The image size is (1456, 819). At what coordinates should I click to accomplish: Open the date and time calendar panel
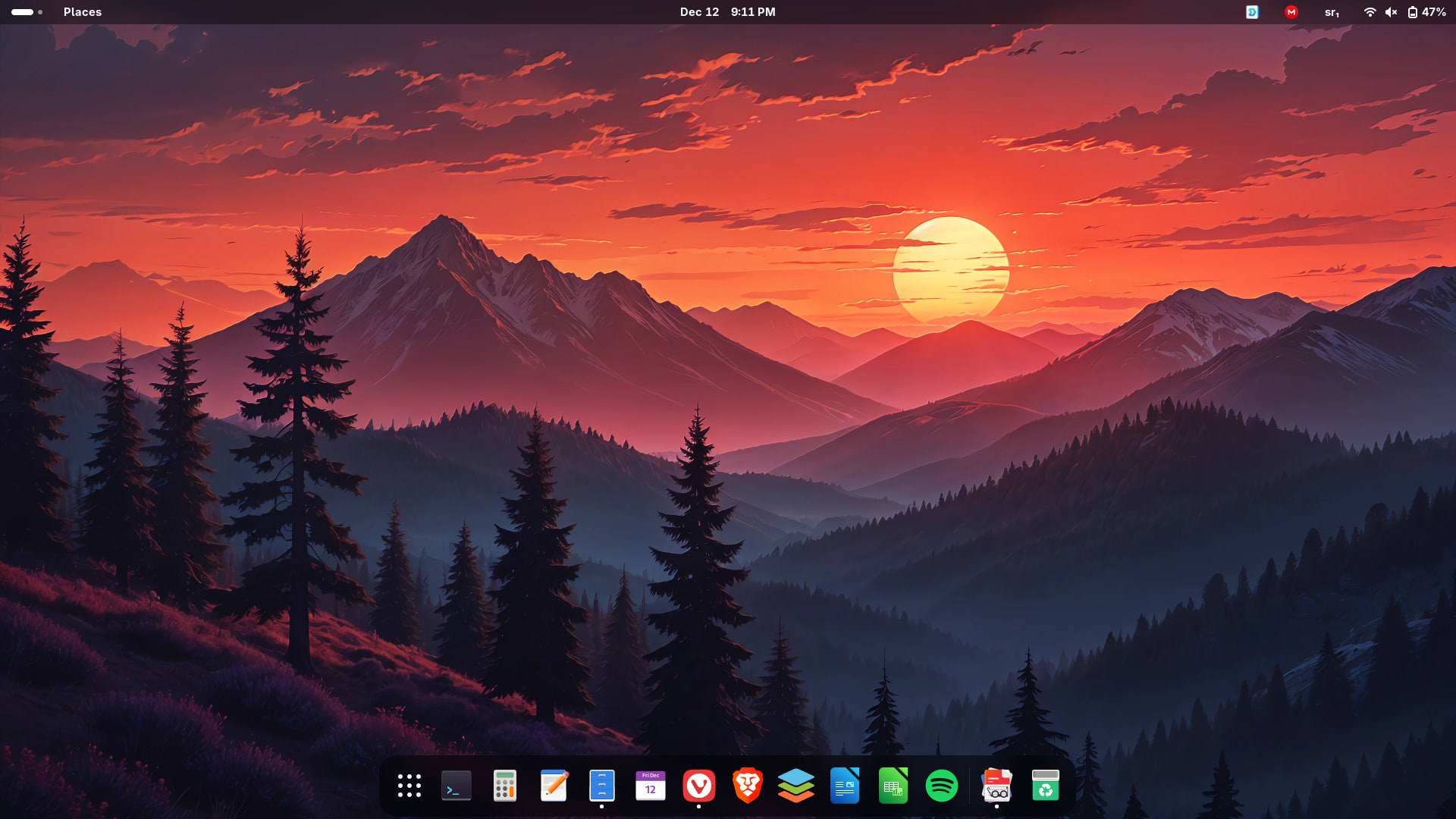pyautogui.click(x=727, y=12)
